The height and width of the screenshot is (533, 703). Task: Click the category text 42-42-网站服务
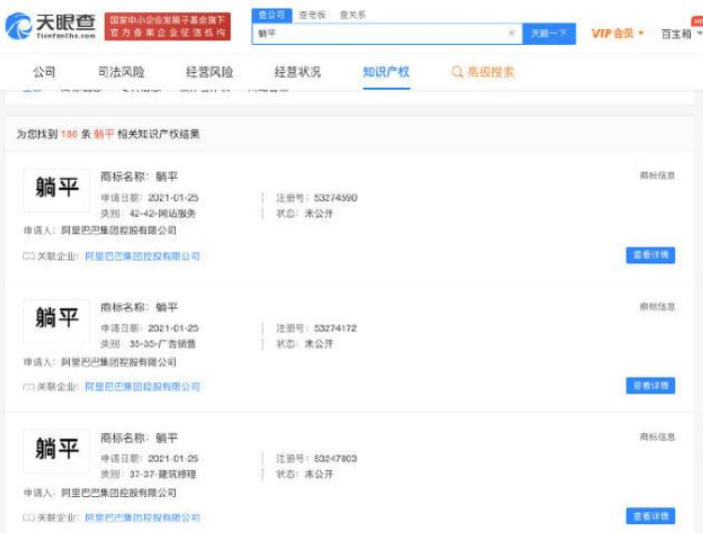point(162,213)
